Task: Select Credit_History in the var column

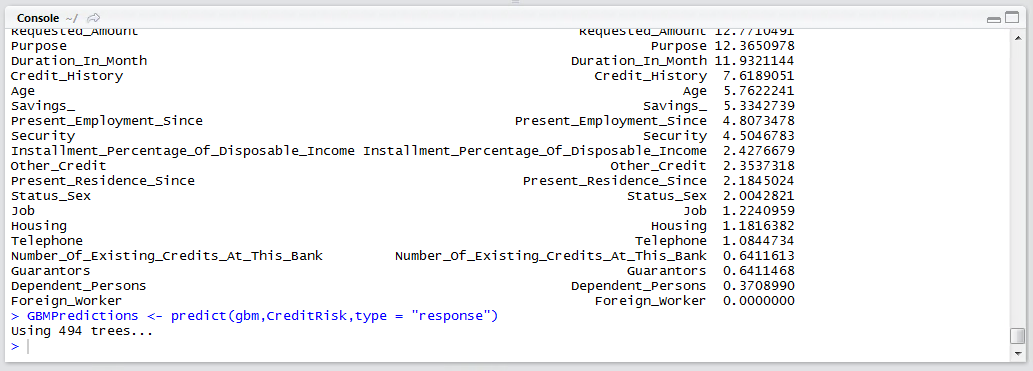Action: click(x=650, y=76)
